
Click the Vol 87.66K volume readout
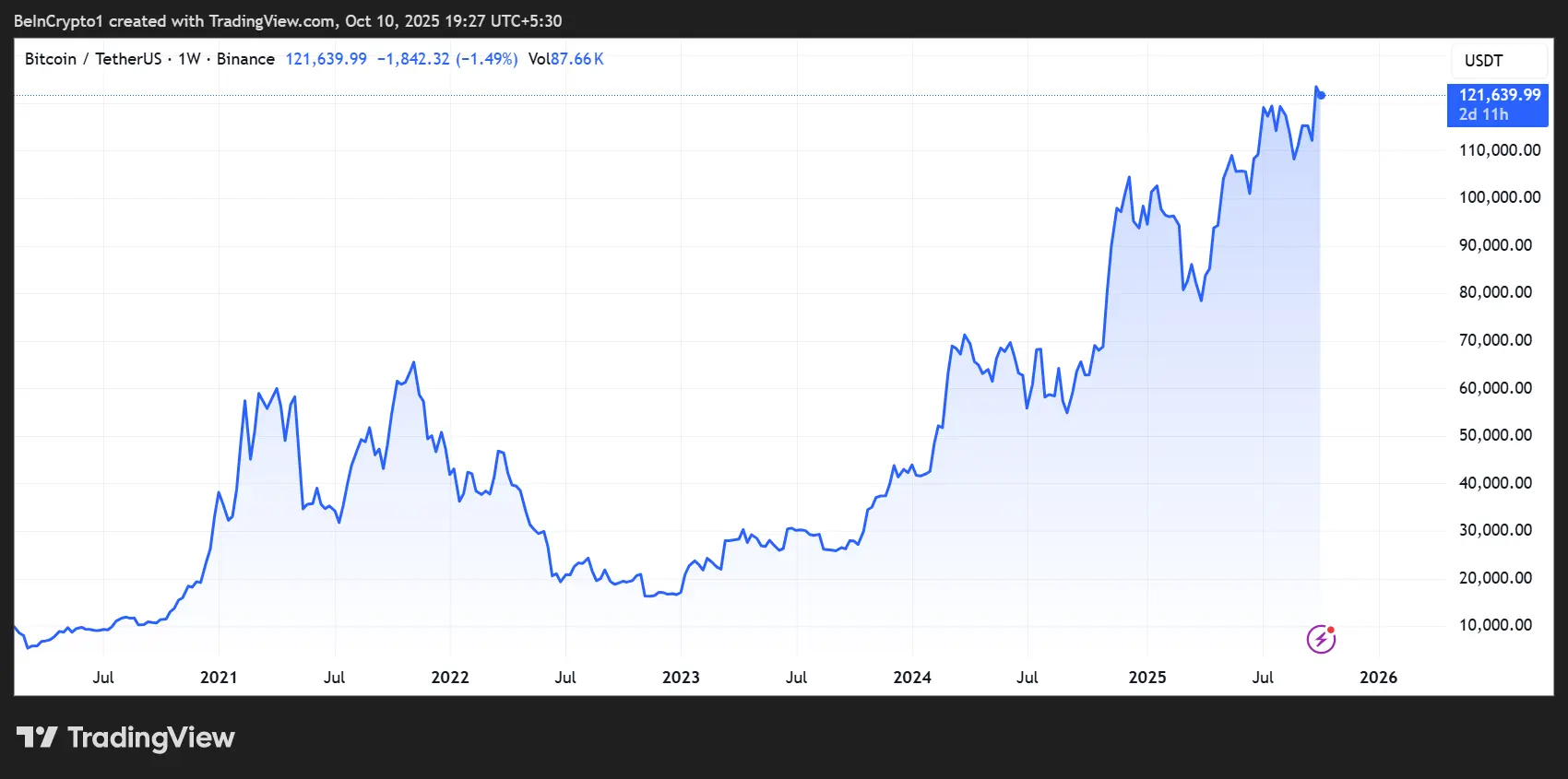pos(565,59)
